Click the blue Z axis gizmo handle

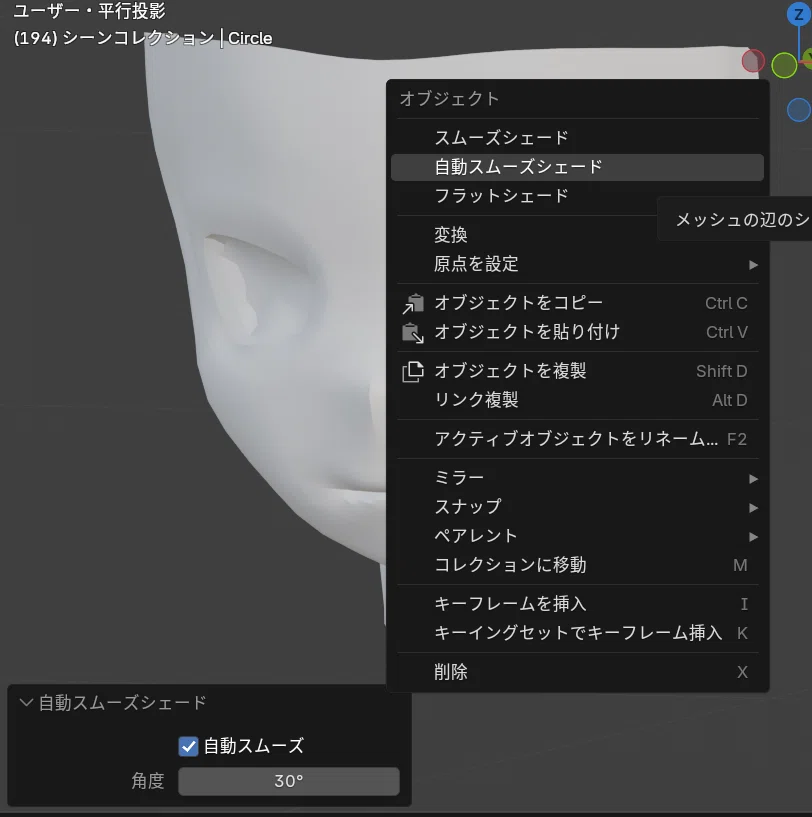tap(798, 14)
